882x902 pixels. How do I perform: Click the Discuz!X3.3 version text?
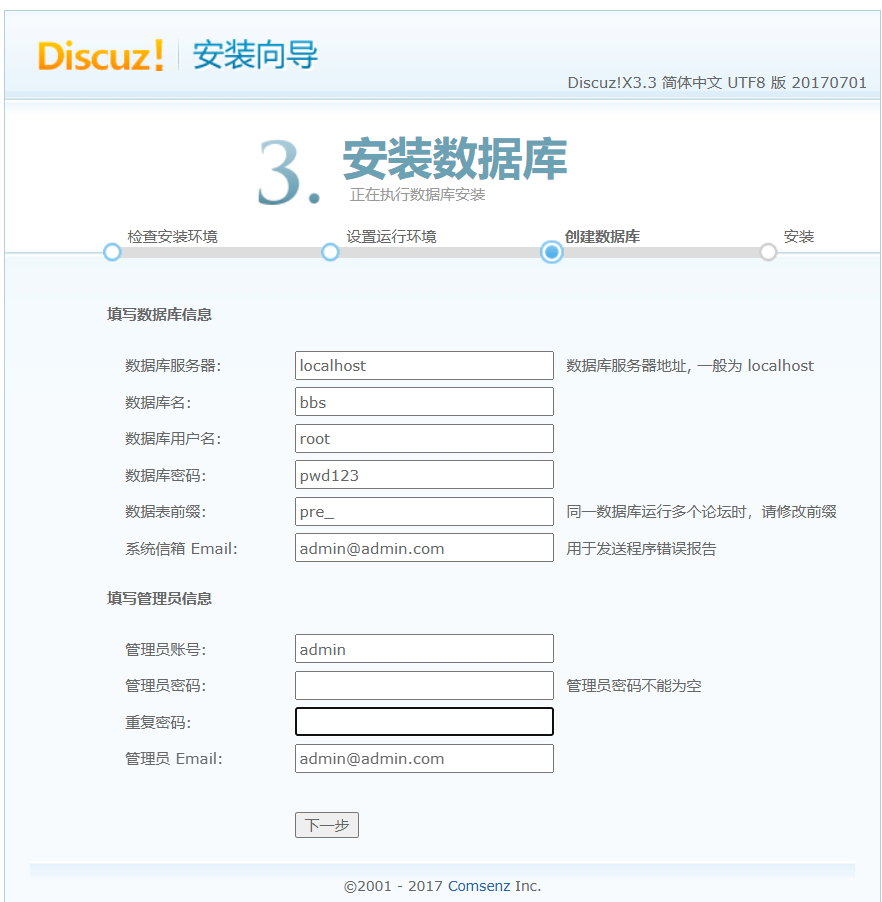click(717, 83)
